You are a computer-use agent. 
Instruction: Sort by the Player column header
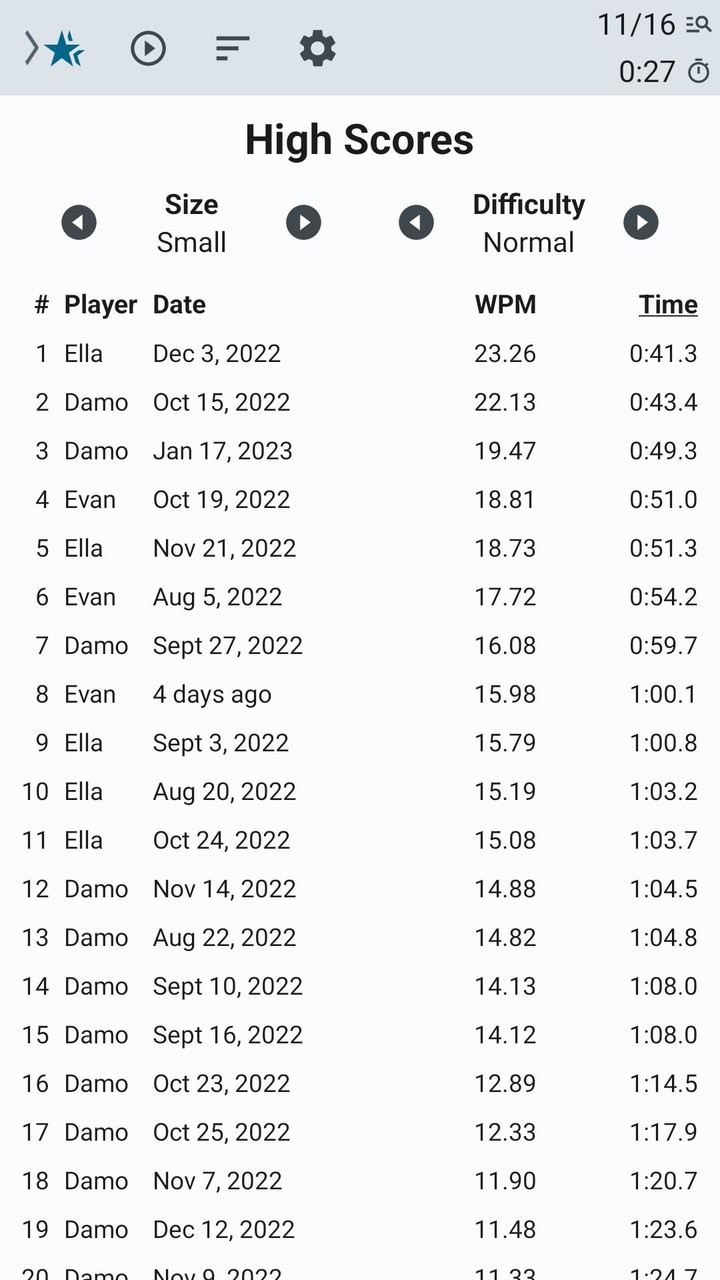tap(100, 305)
